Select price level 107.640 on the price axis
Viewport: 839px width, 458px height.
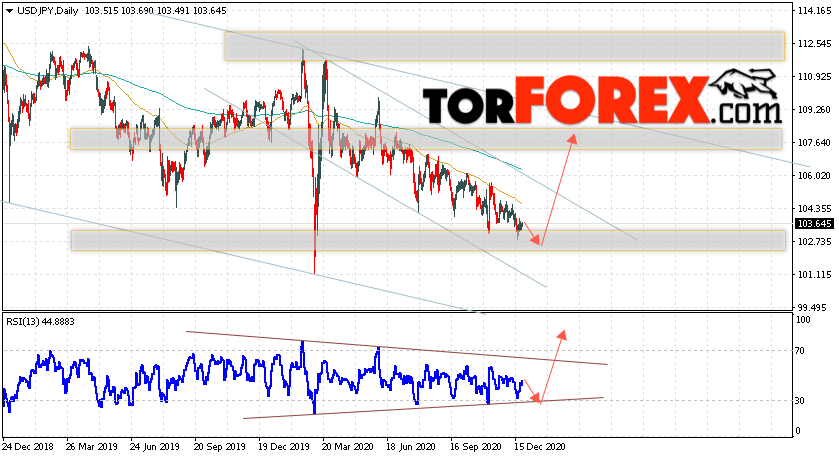tap(814, 142)
